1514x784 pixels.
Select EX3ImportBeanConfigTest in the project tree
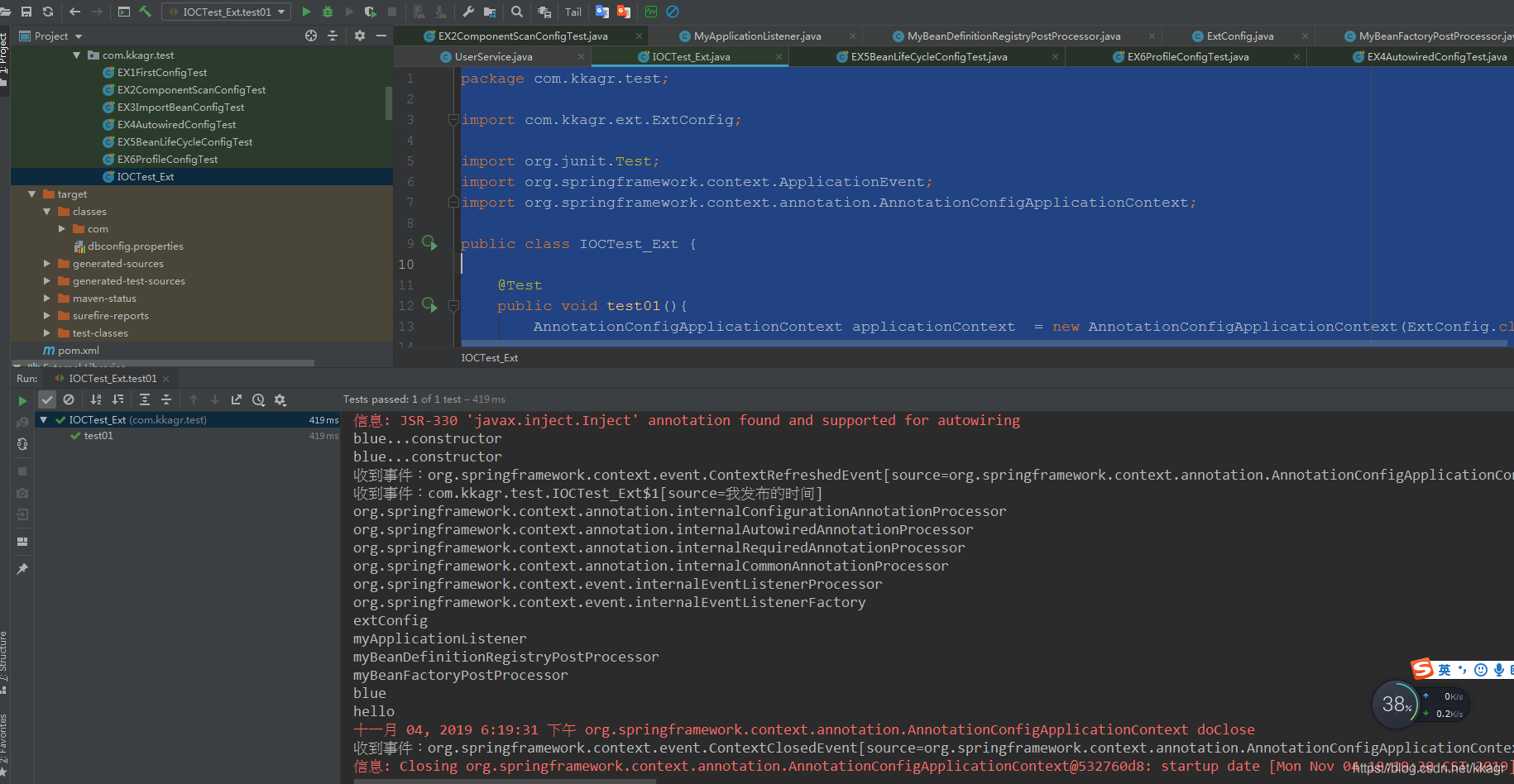pos(180,108)
